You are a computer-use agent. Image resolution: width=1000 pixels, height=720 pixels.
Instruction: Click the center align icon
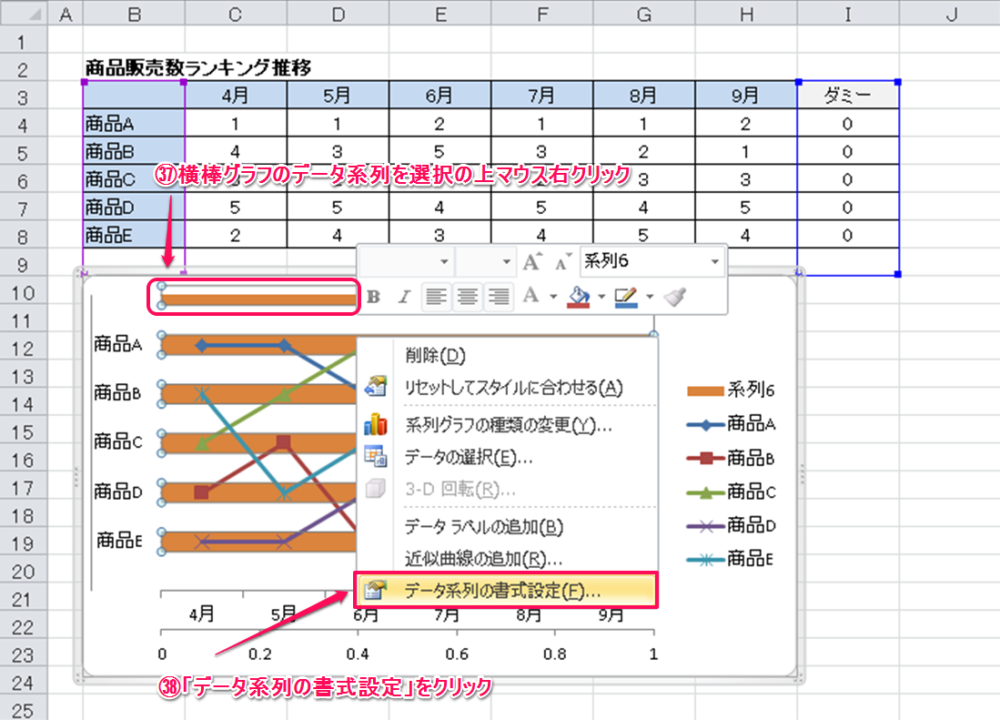coord(466,296)
